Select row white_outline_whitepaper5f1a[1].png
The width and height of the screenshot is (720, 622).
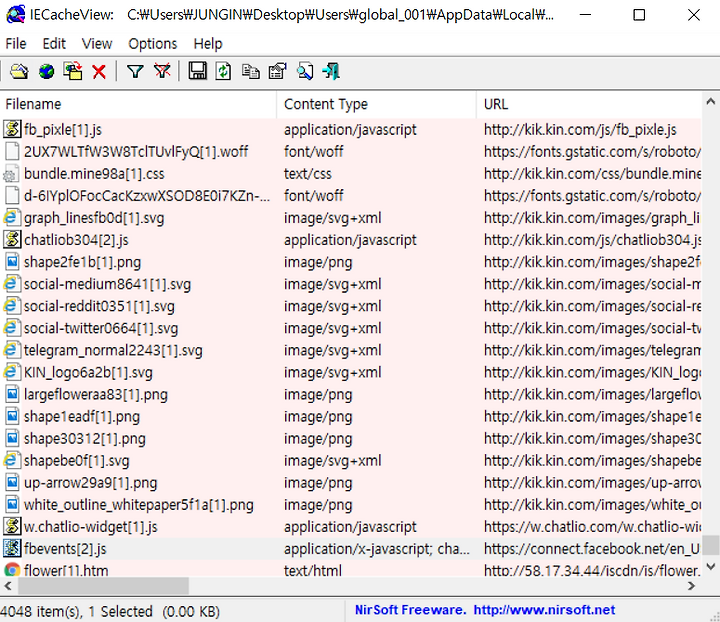click(351, 504)
